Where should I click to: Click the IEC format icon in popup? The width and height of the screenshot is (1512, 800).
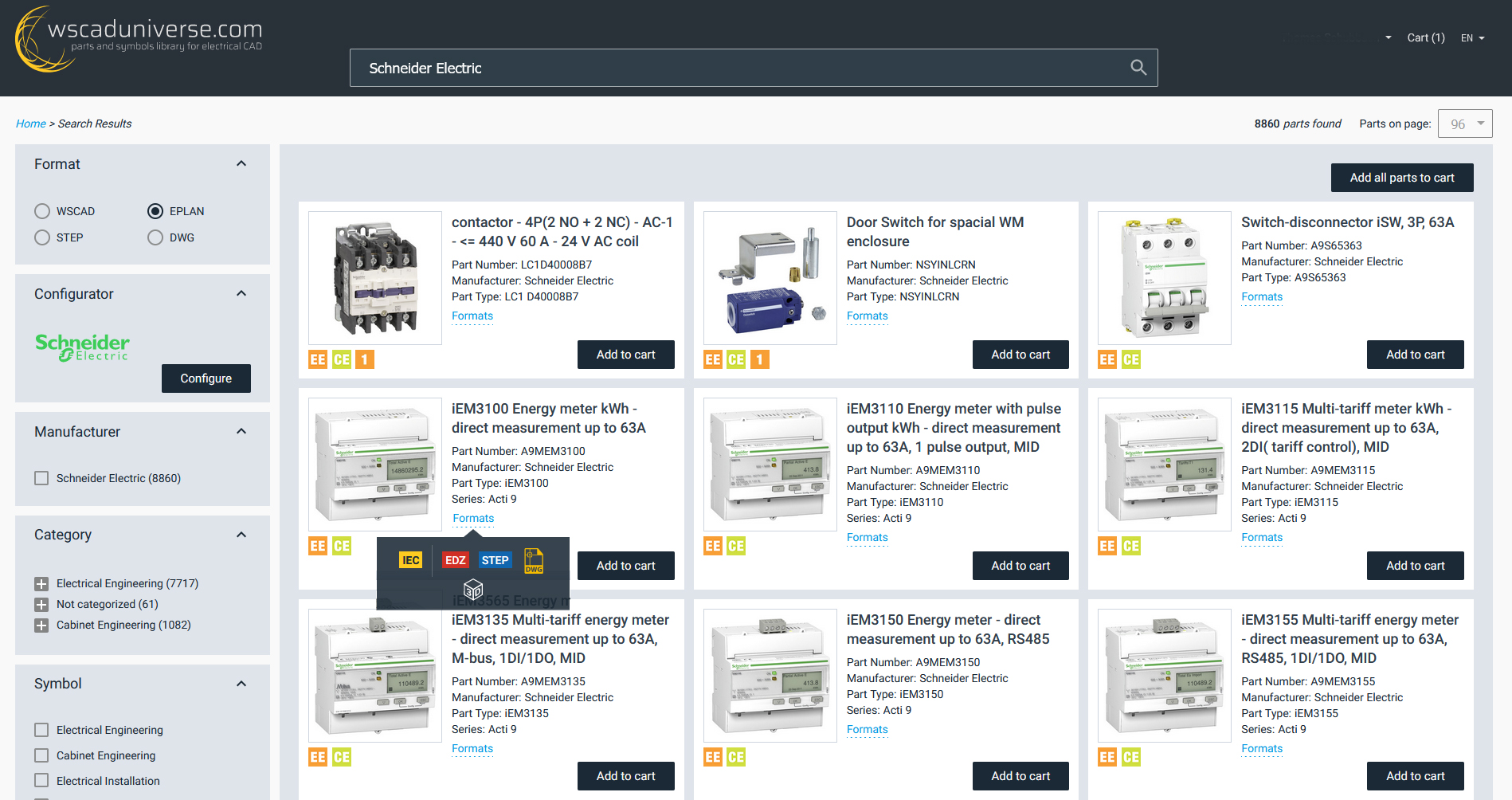[x=410, y=560]
